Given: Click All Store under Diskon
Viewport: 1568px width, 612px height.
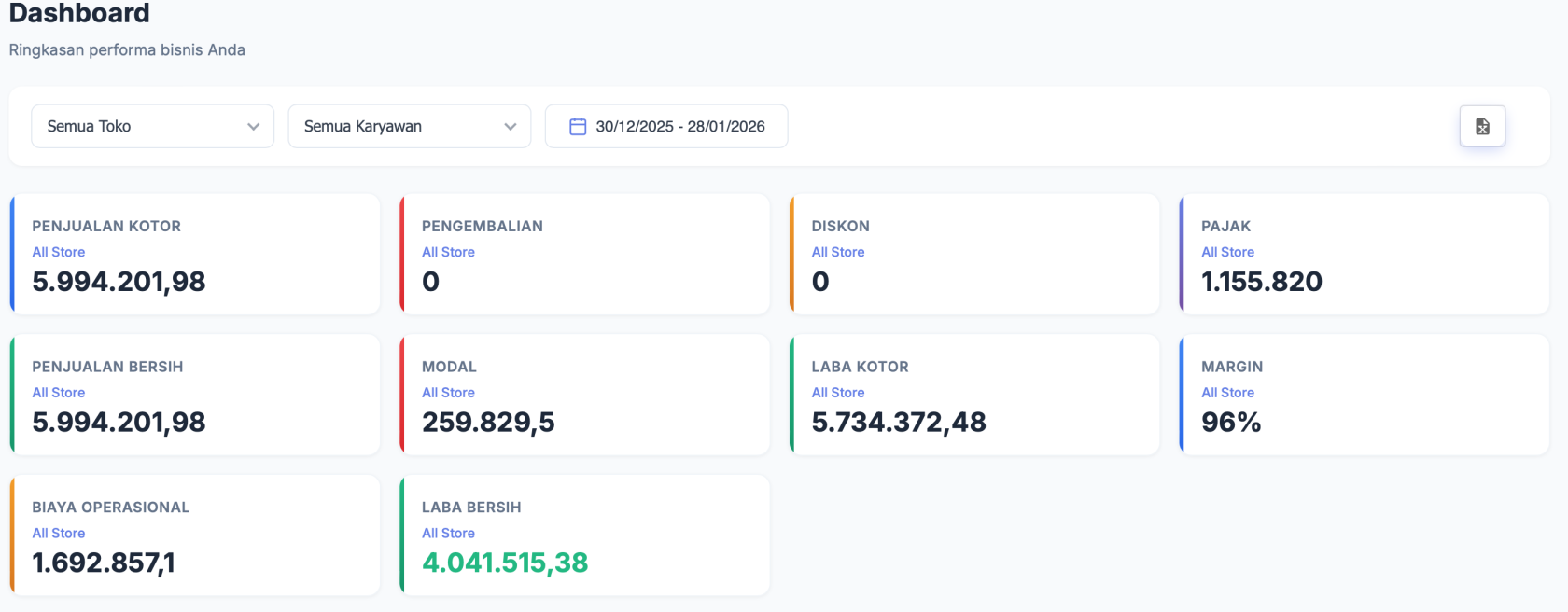Looking at the screenshot, I should click(838, 252).
